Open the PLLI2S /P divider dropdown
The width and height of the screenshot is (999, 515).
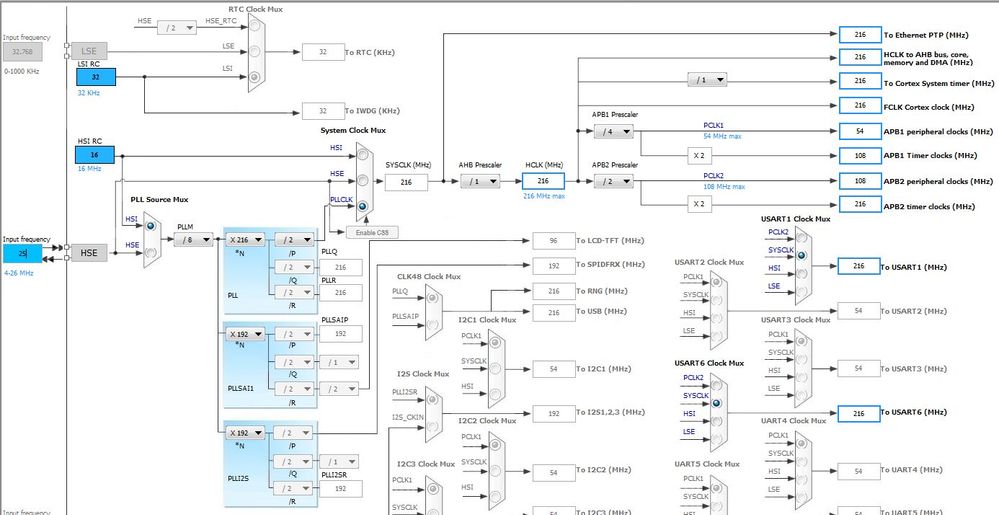click(x=294, y=433)
